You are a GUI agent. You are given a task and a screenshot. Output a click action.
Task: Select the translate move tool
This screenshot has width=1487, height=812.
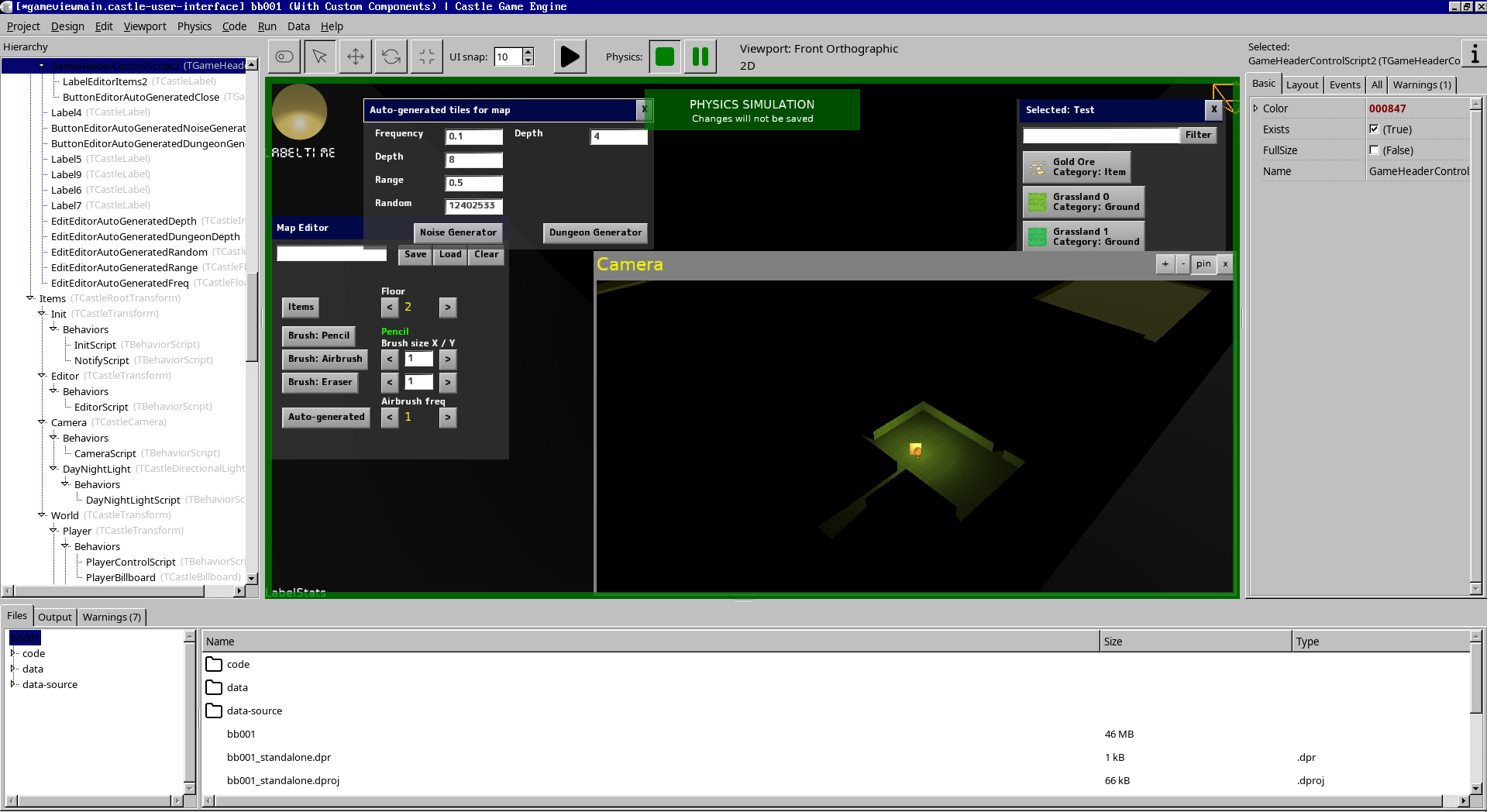[x=355, y=57]
